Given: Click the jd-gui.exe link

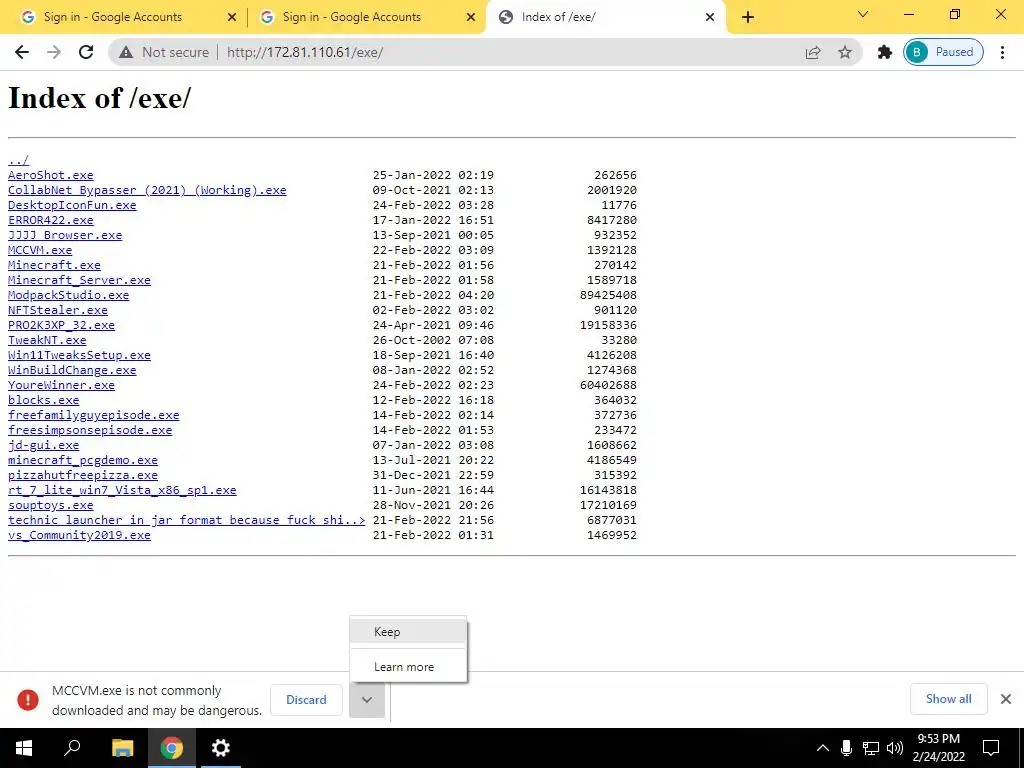Looking at the screenshot, I should pos(43,445).
